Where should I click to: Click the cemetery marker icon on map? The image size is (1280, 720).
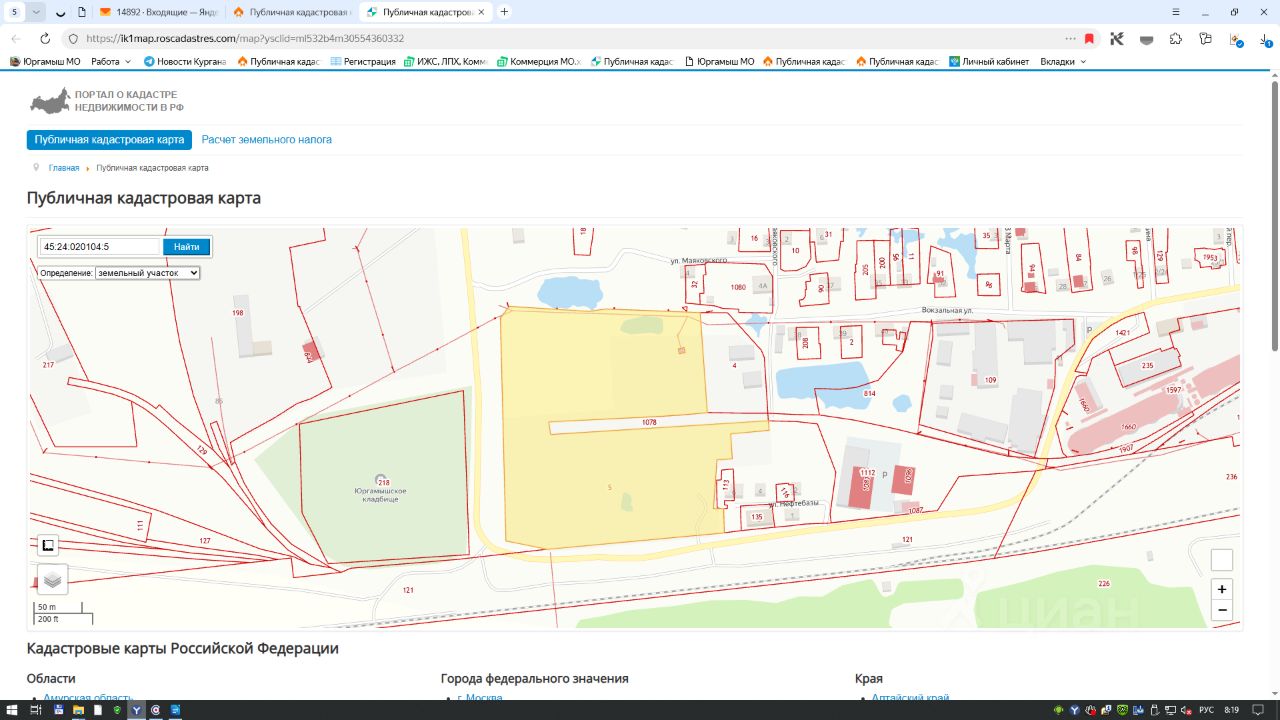[380, 479]
